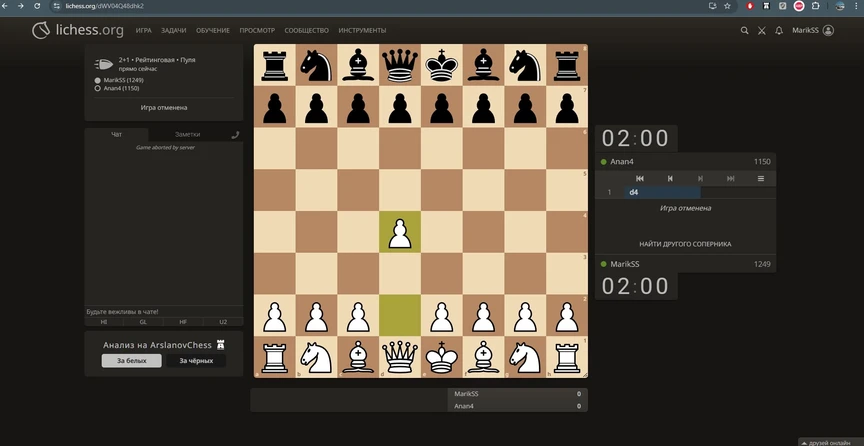This screenshot has width=864, height=446.
Task: Select the 'За белых' analysis option
Action: click(131, 361)
